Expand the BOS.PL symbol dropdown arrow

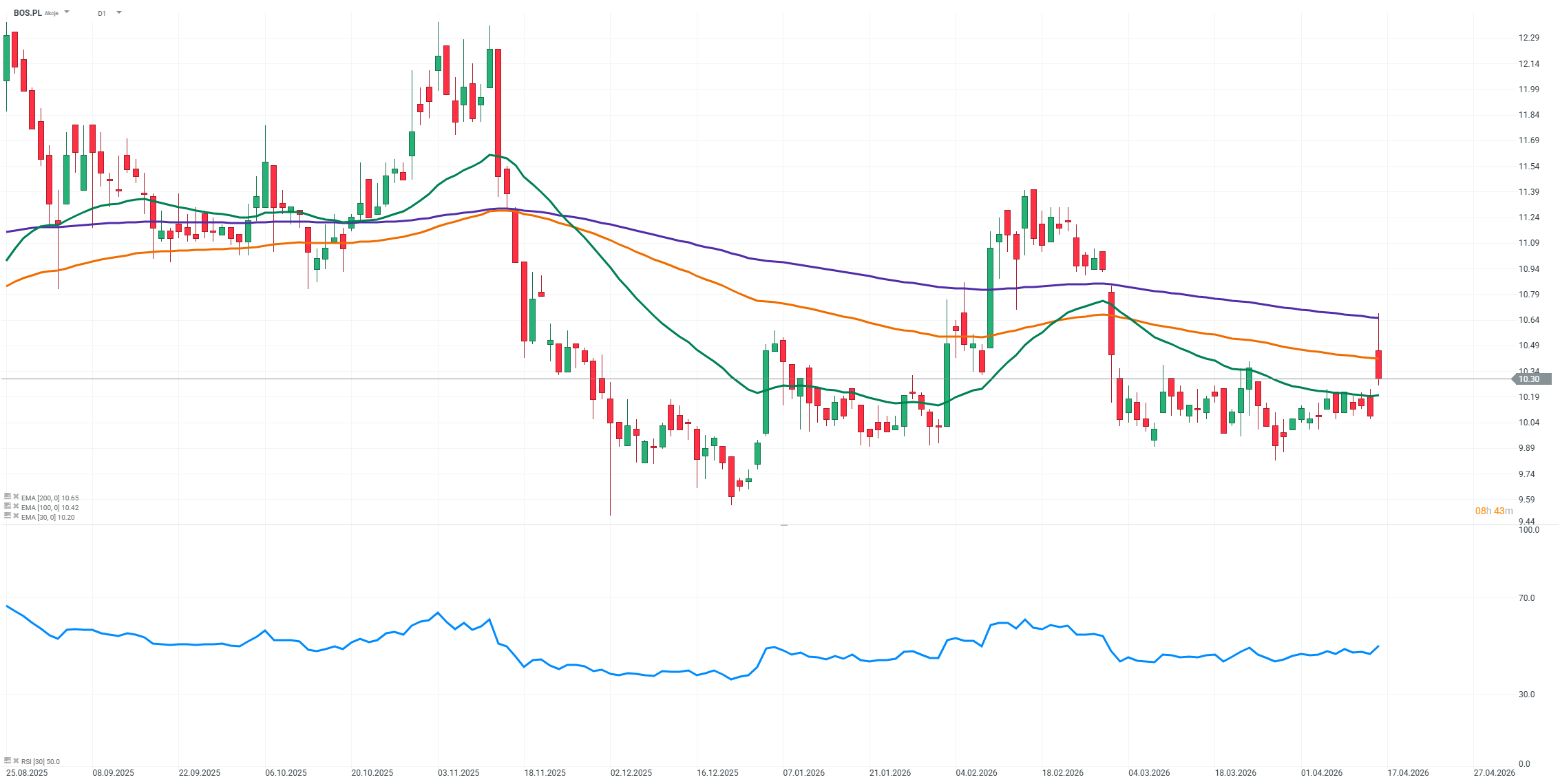(67, 12)
